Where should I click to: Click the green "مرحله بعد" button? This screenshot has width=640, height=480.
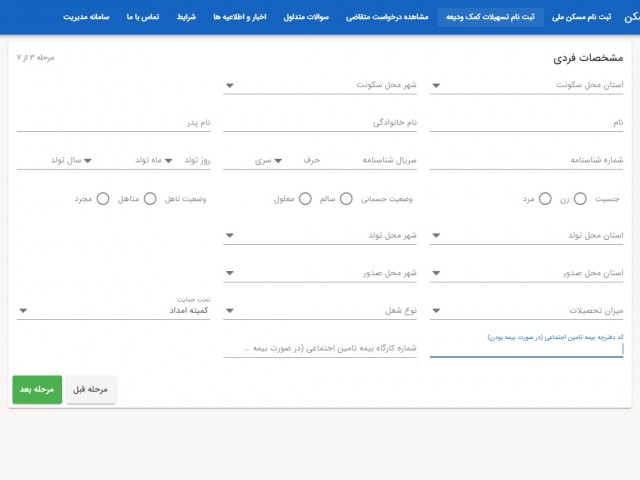tap(37, 389)
